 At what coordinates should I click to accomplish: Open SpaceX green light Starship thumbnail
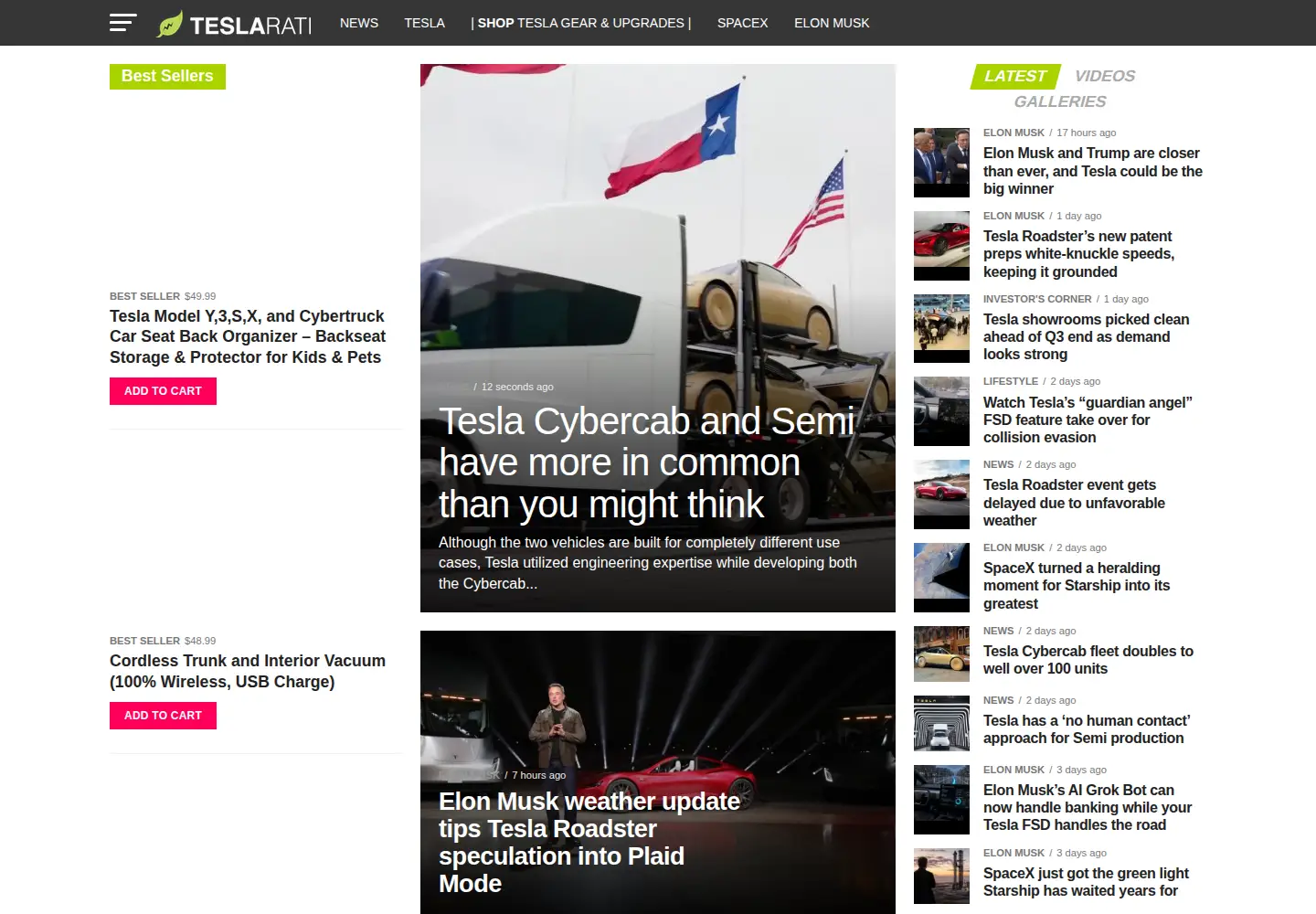tap(941, 876)
